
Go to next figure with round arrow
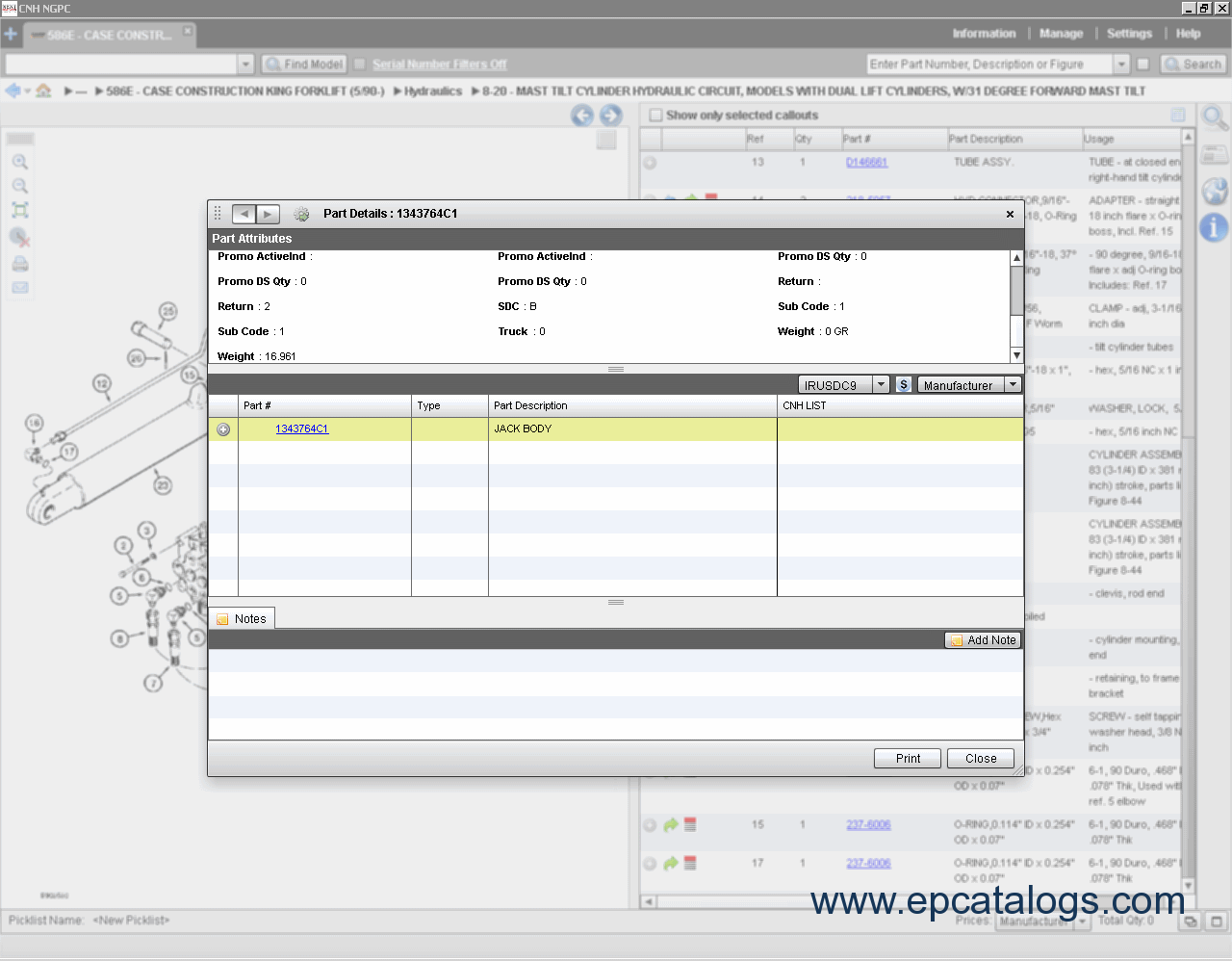pos(611,116)
